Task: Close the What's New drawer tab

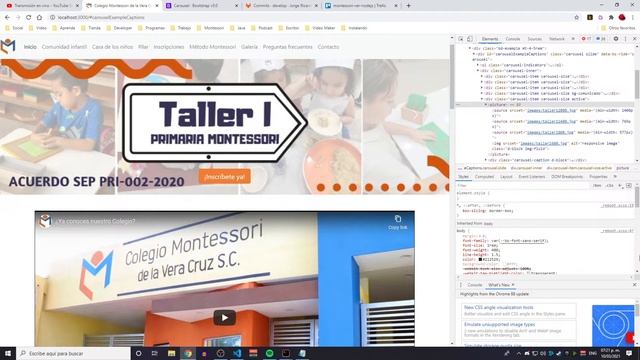Action: point(513,285)
